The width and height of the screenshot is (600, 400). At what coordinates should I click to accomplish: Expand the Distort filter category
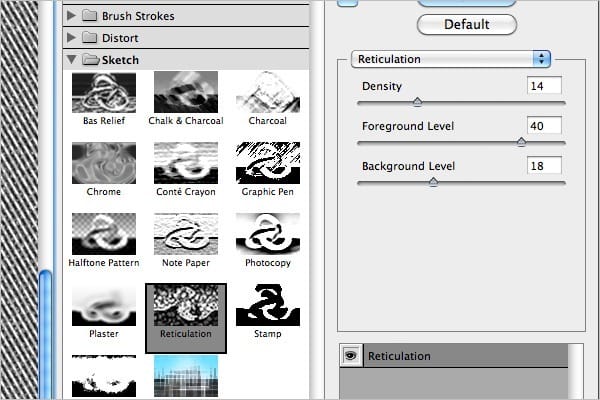pyautogui.click(x=72, y=37)
